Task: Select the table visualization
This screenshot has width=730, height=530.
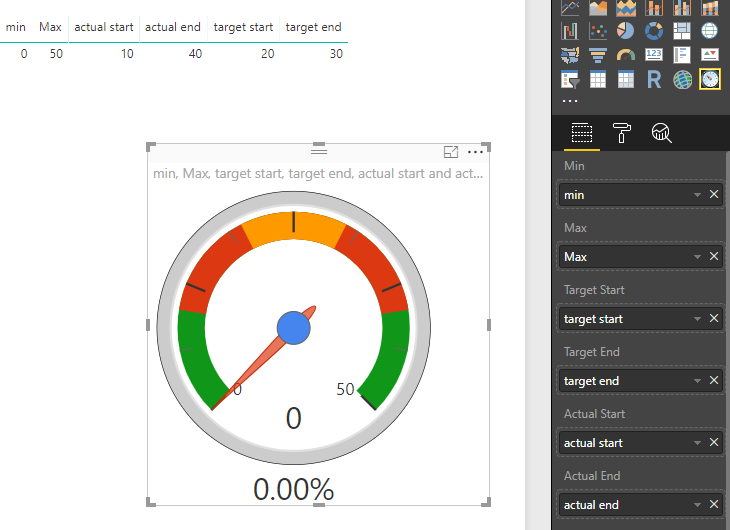Action: (598, 80)
